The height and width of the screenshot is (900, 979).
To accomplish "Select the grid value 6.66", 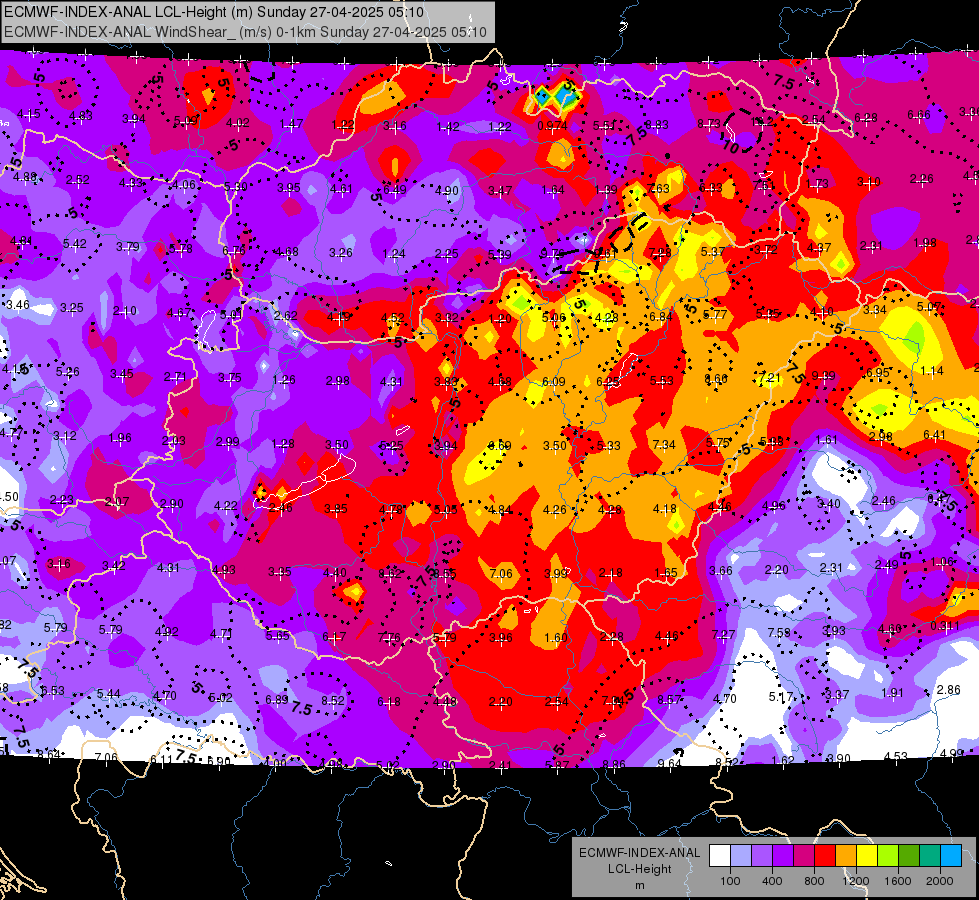I will coord(918,115).
